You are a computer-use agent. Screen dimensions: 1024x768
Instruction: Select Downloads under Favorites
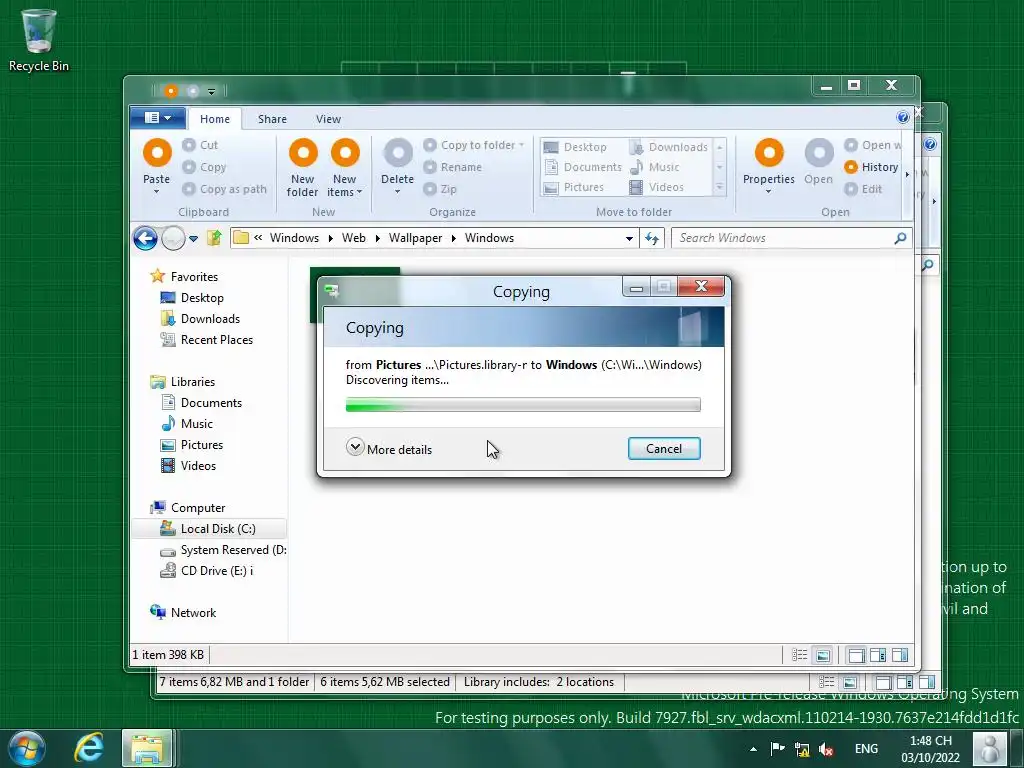coord(210,319)
